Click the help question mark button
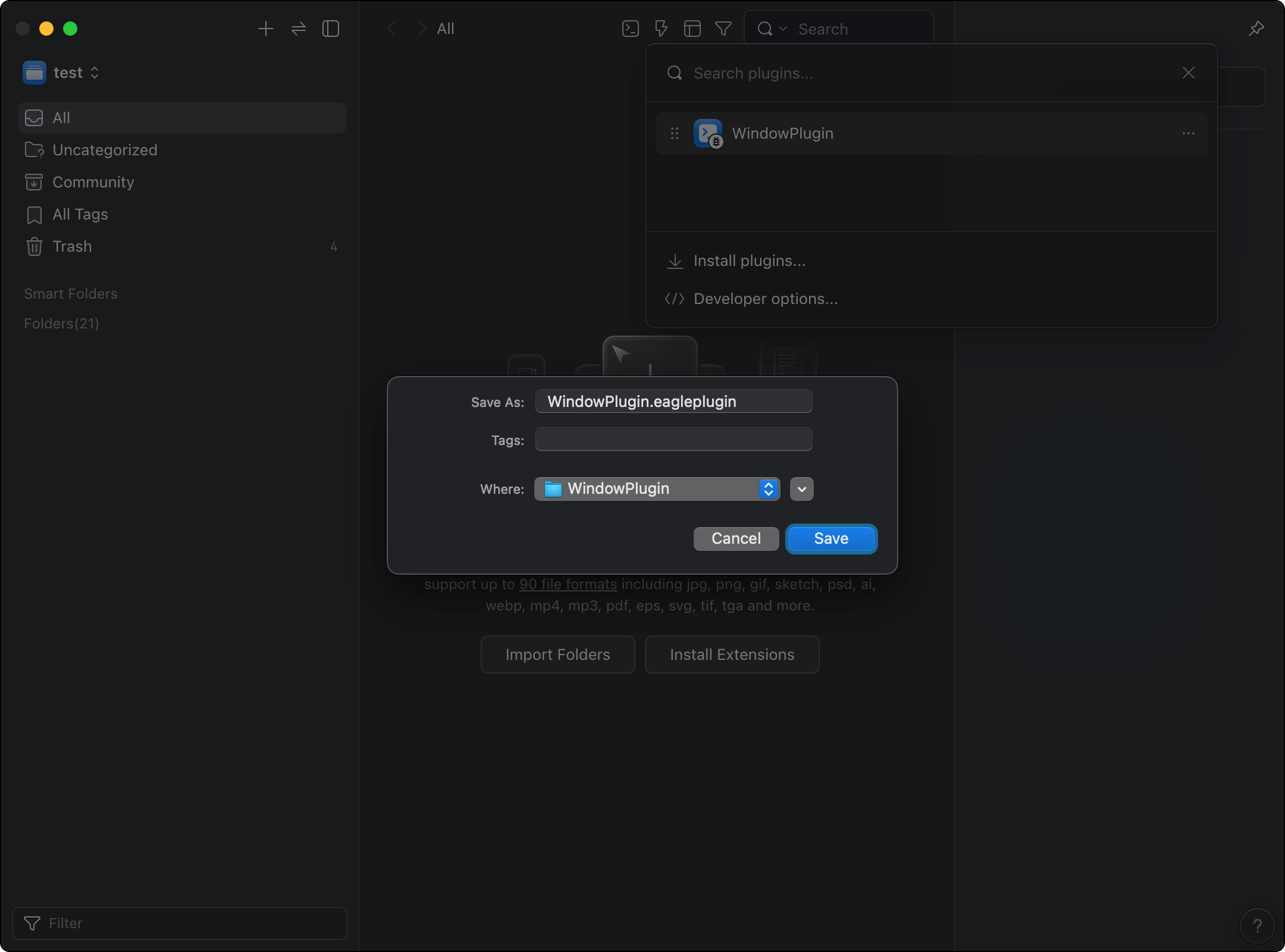Screen dimensions: 1285x952 click(1256, 925)
